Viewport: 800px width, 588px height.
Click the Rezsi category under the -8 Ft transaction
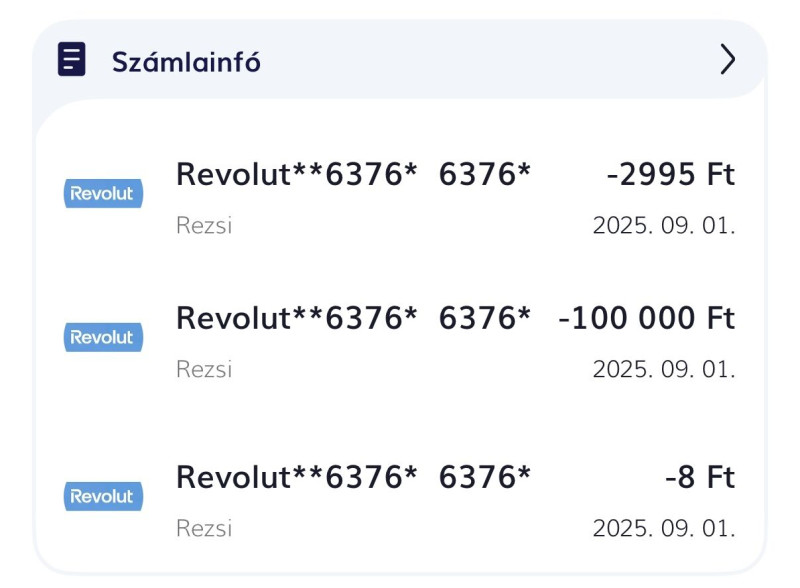(x=204, y=528)
